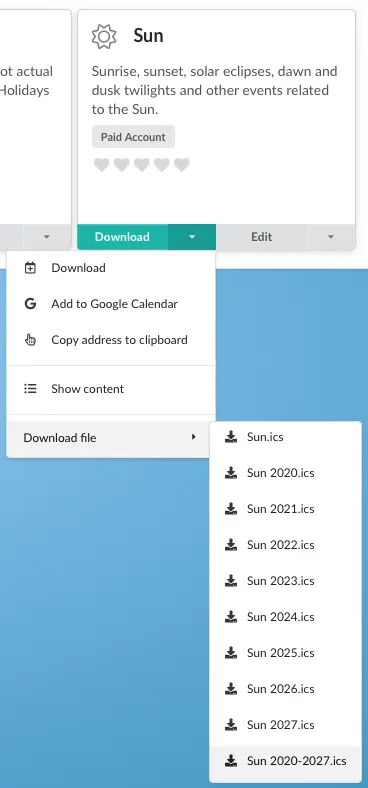This screenshot has width=368, height=788.
Task: Click download icon next to Sun 2022.ics
Action: 231,545
